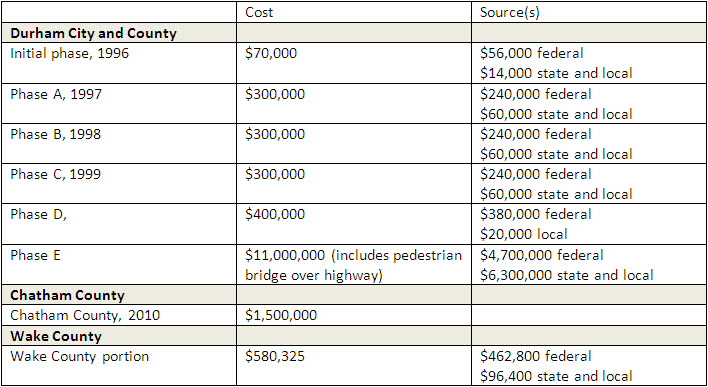The width and height of the screenshot is (708, 387).
Task: Click the Phase B, 1998 row label
Action: [56, 134]
